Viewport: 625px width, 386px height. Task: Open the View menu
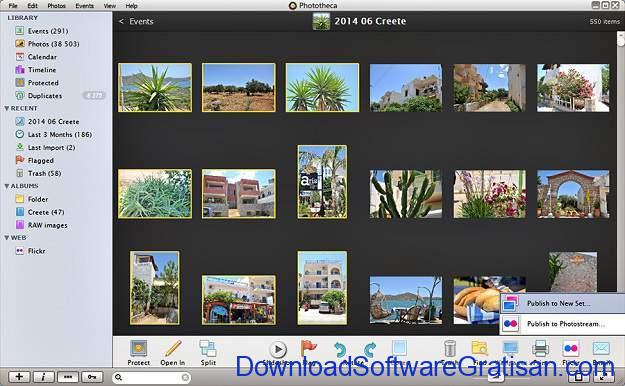tap(110, 6)
